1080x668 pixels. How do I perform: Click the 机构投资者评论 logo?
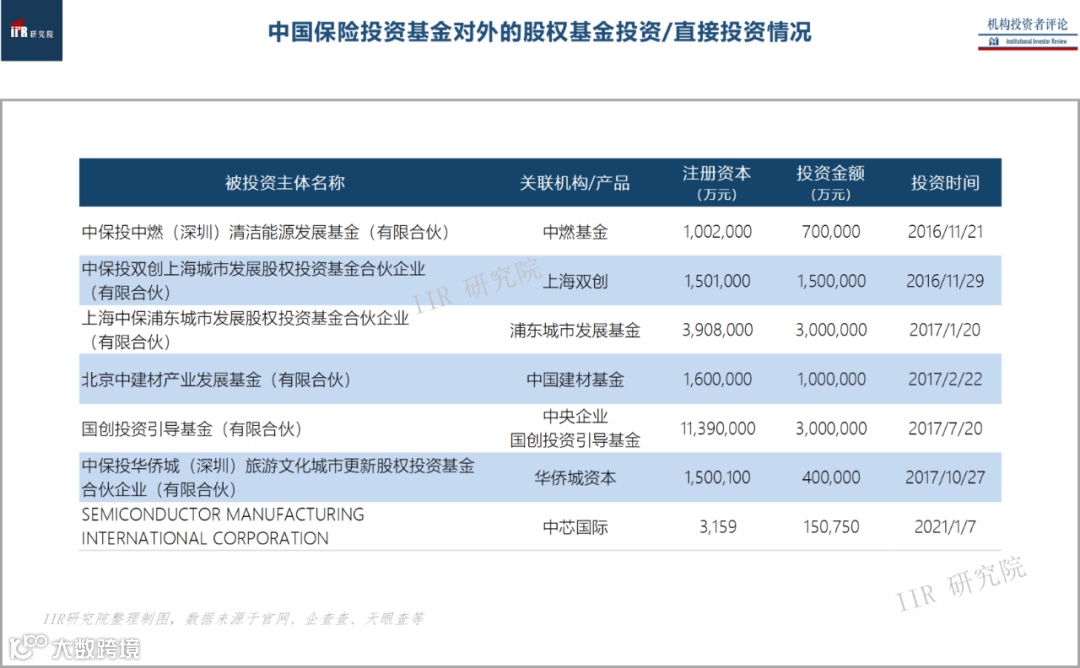click(x=1027, y=34)
